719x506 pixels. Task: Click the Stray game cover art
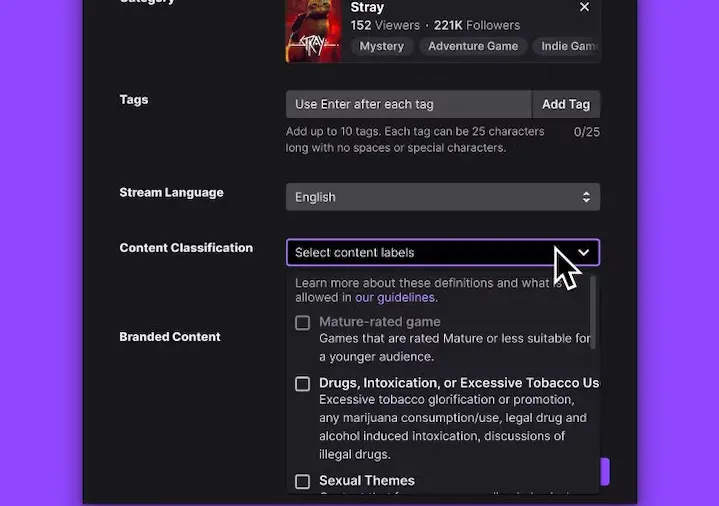coord(313,30)
